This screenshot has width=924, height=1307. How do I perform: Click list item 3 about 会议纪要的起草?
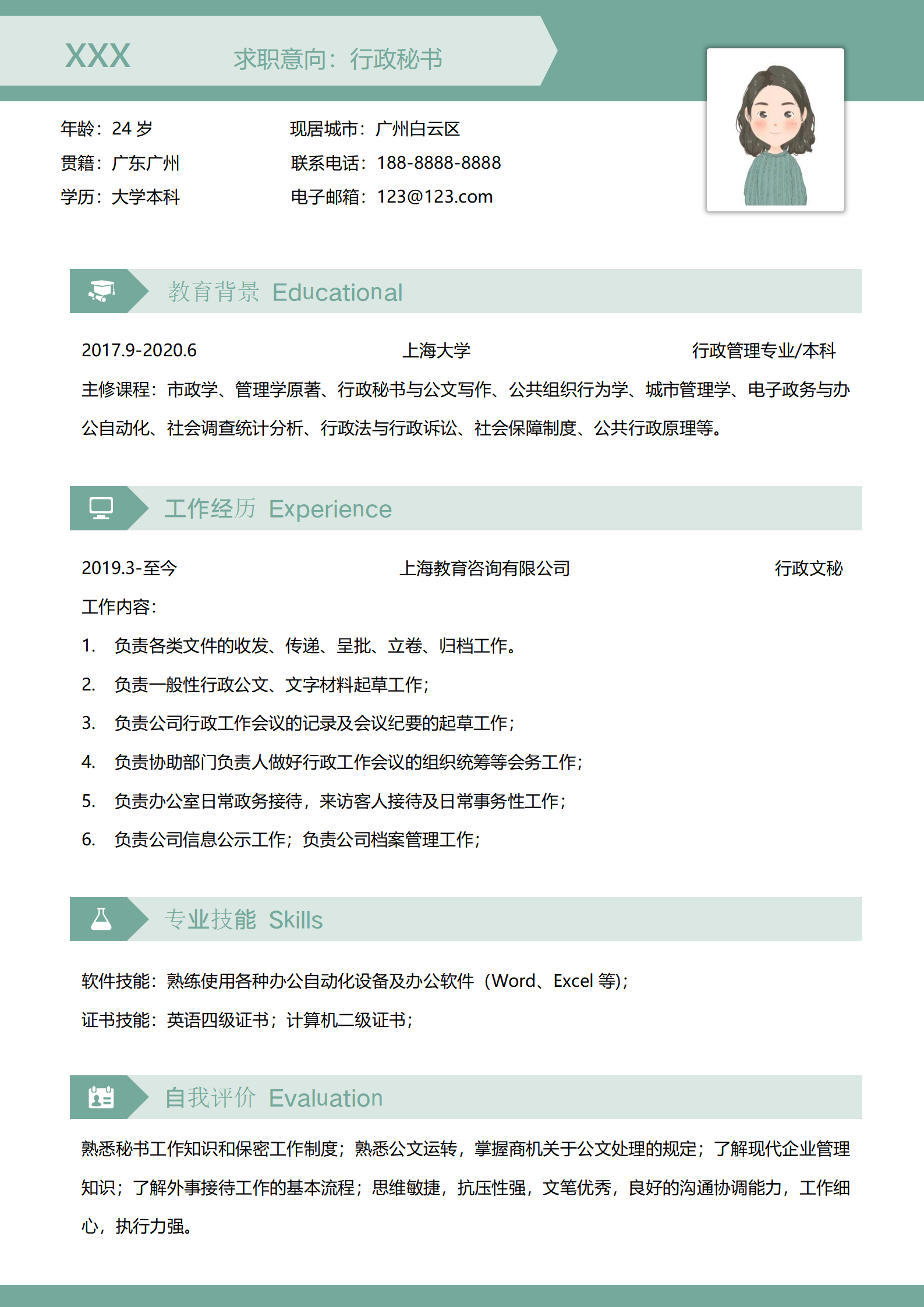click(x=299, y=723)
